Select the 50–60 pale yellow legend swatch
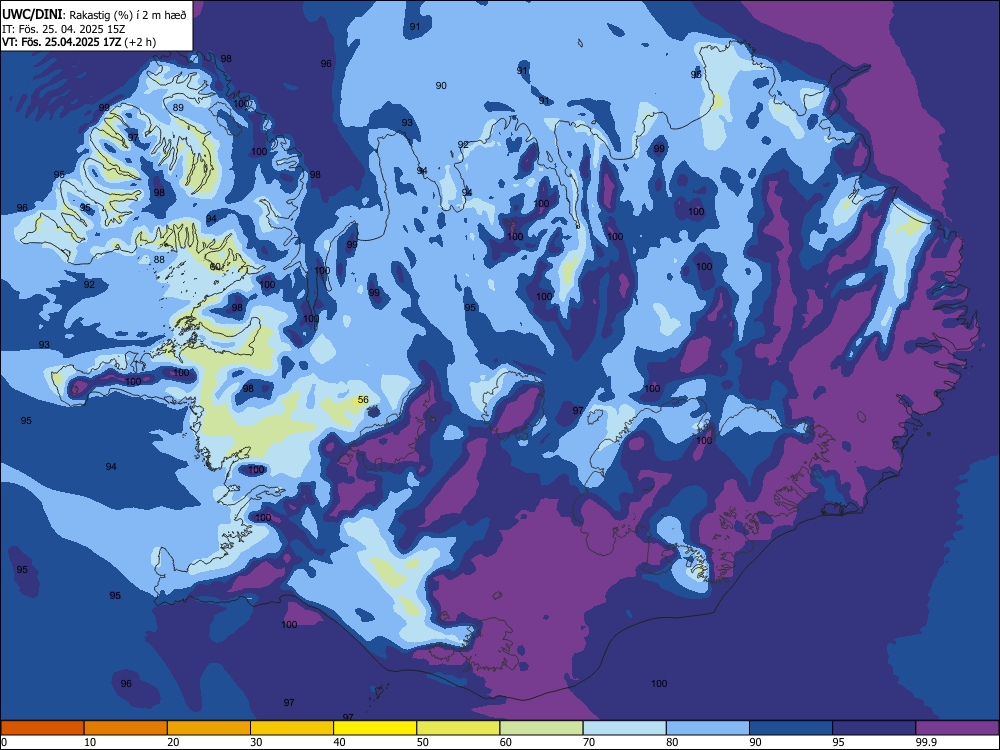Viewport: 1000px width, 750px height. pos(458,727)
